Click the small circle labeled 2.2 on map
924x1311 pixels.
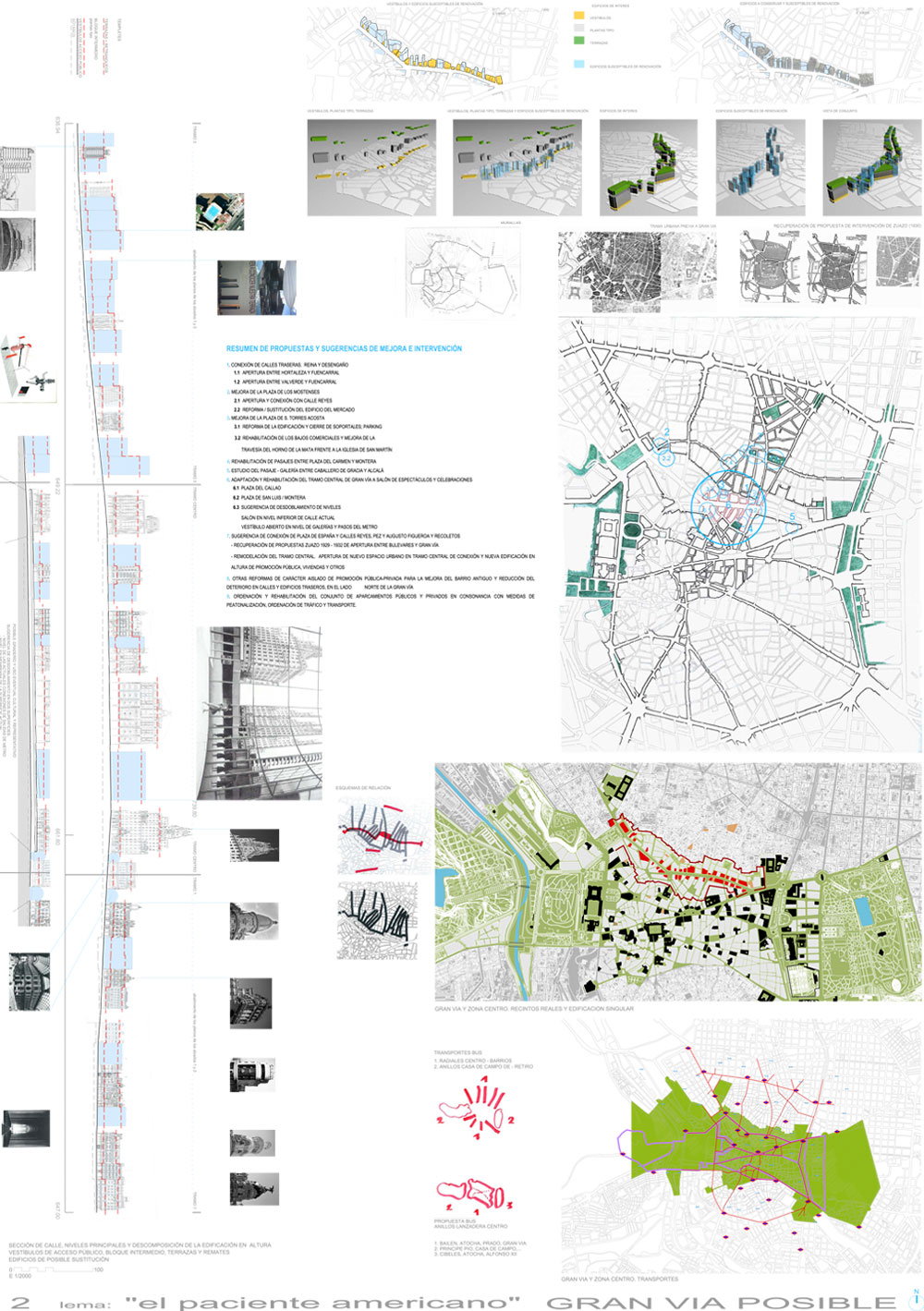pyautogui.click(x=665, y=456)
